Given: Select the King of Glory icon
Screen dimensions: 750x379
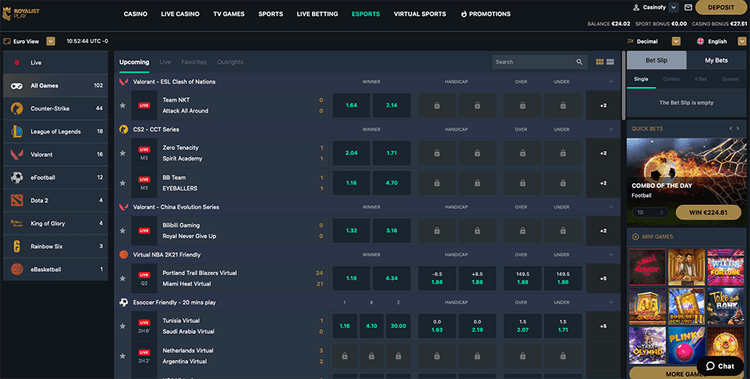Looking at the screenshot, I should (x=17, y=223).
